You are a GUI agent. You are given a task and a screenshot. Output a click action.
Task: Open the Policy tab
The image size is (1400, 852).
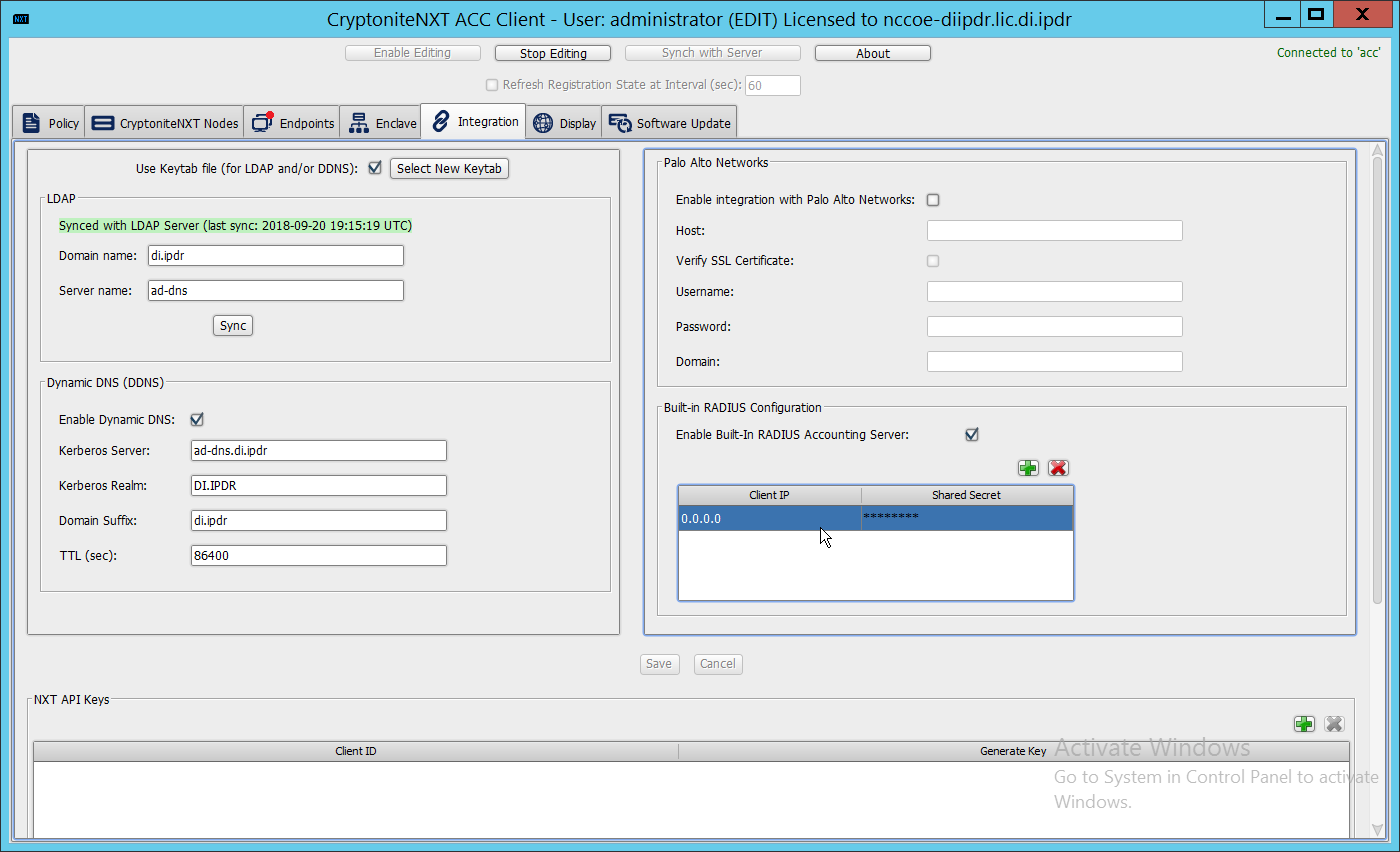tap(50, 123)
